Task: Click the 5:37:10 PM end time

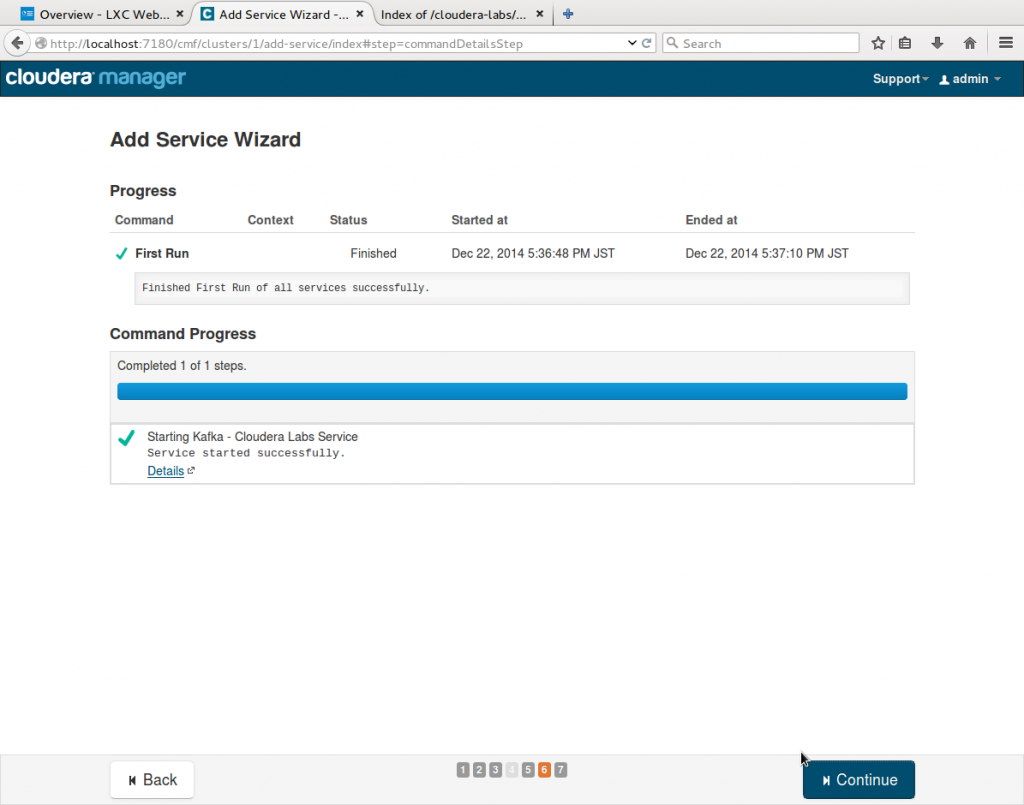Action: pos(767,253)
